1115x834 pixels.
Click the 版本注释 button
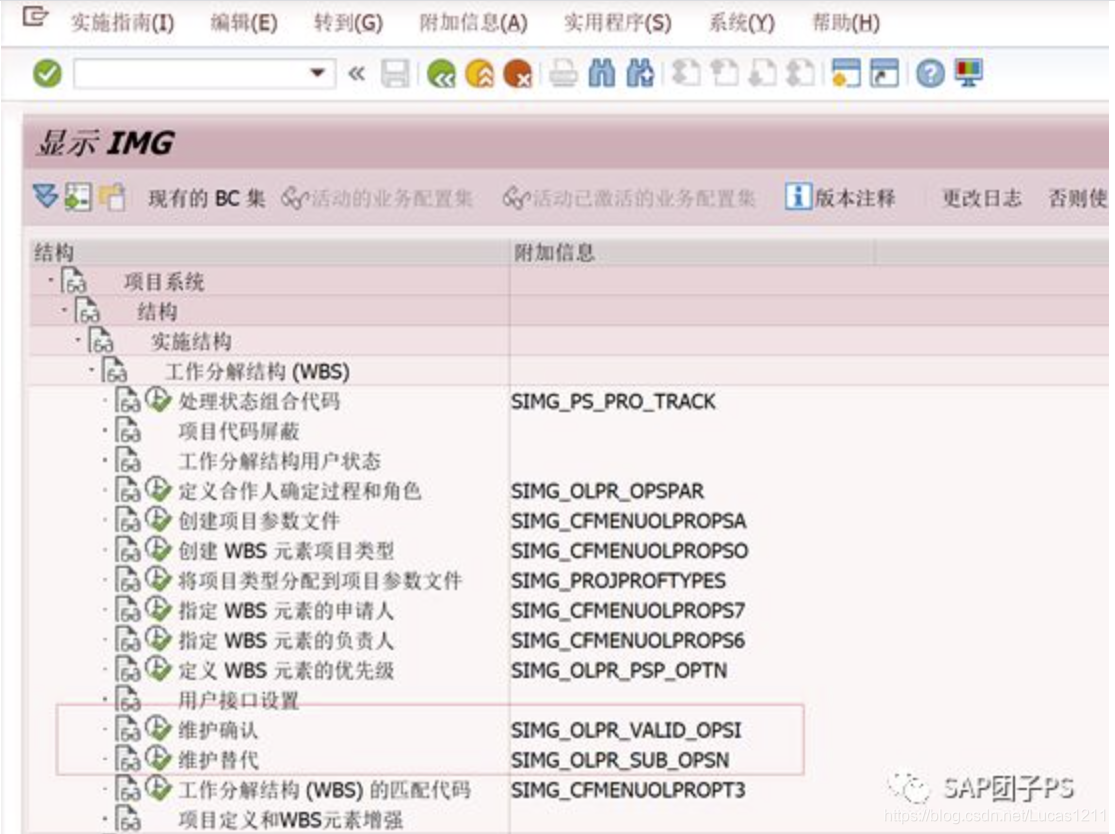tap(841, 197)
